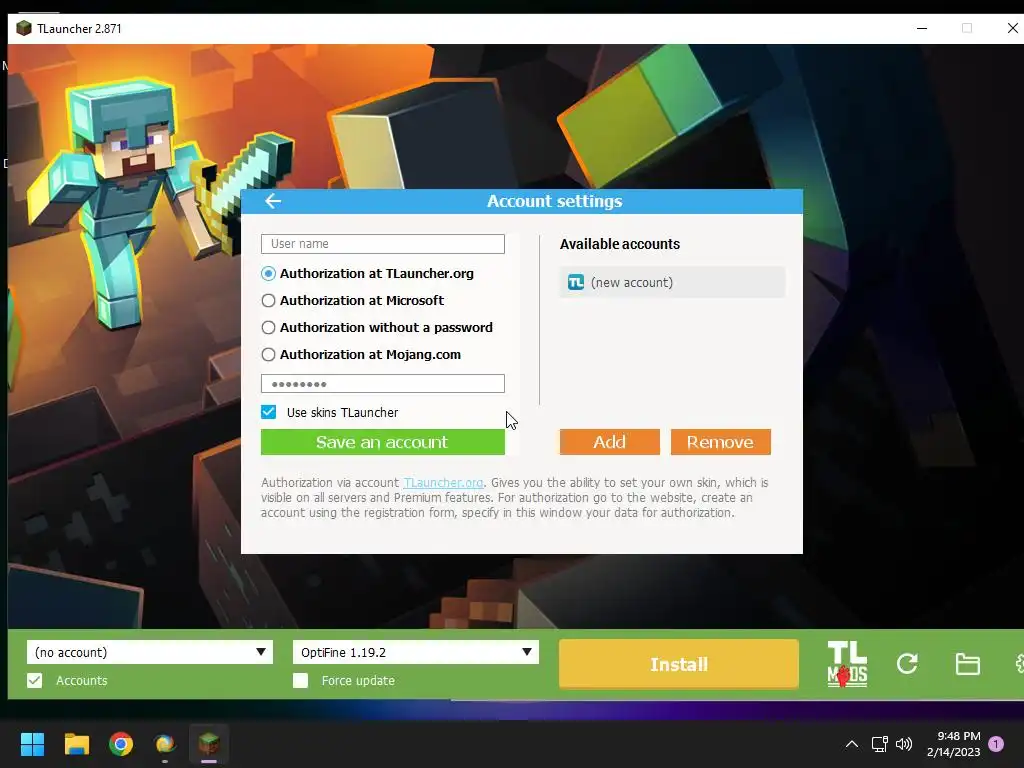Open the game folder icon

[967, 664]
